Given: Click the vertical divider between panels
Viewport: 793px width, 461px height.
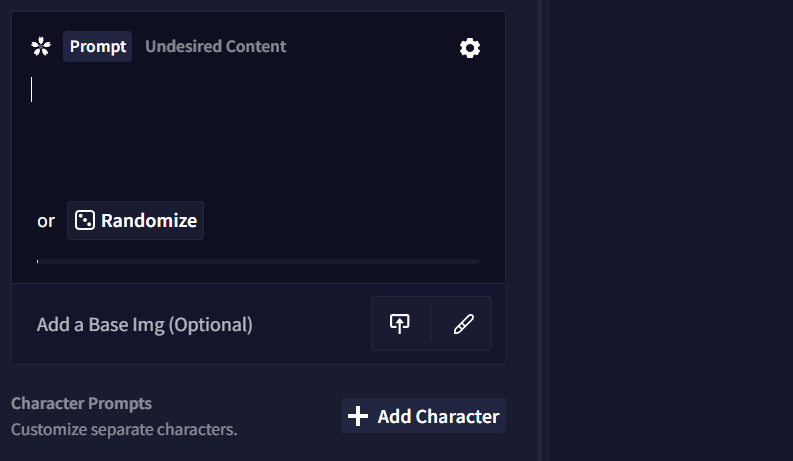Looking at the screenshot, I should (543, 230).
